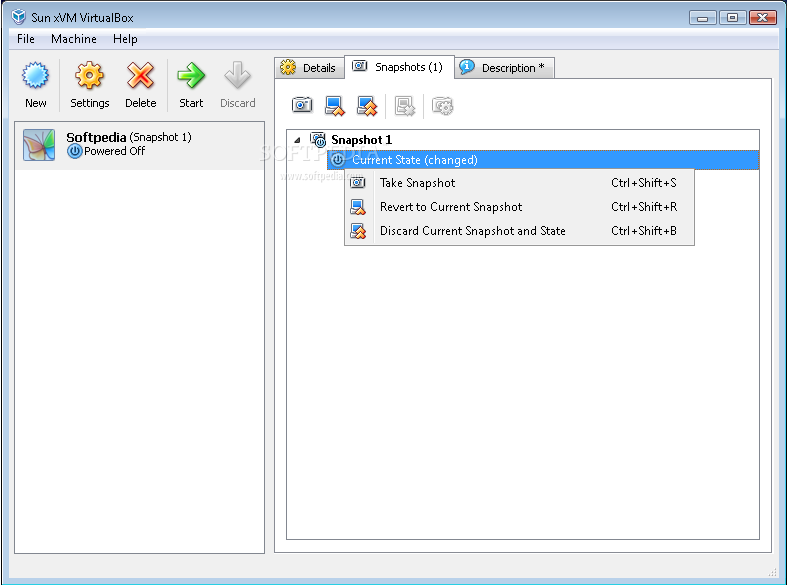
Task: Click icon next to Discard Current Snapshot and State
Action: point(358,231)
